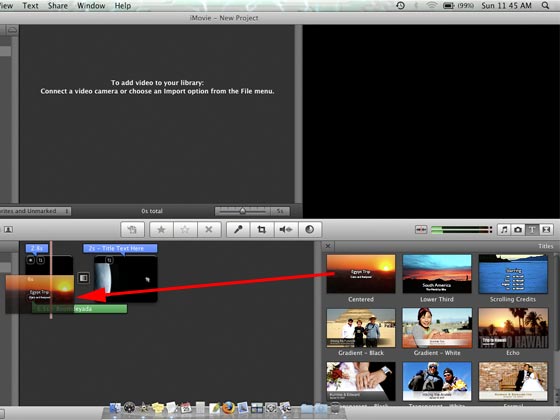Open the Window menu

[91, 6]
